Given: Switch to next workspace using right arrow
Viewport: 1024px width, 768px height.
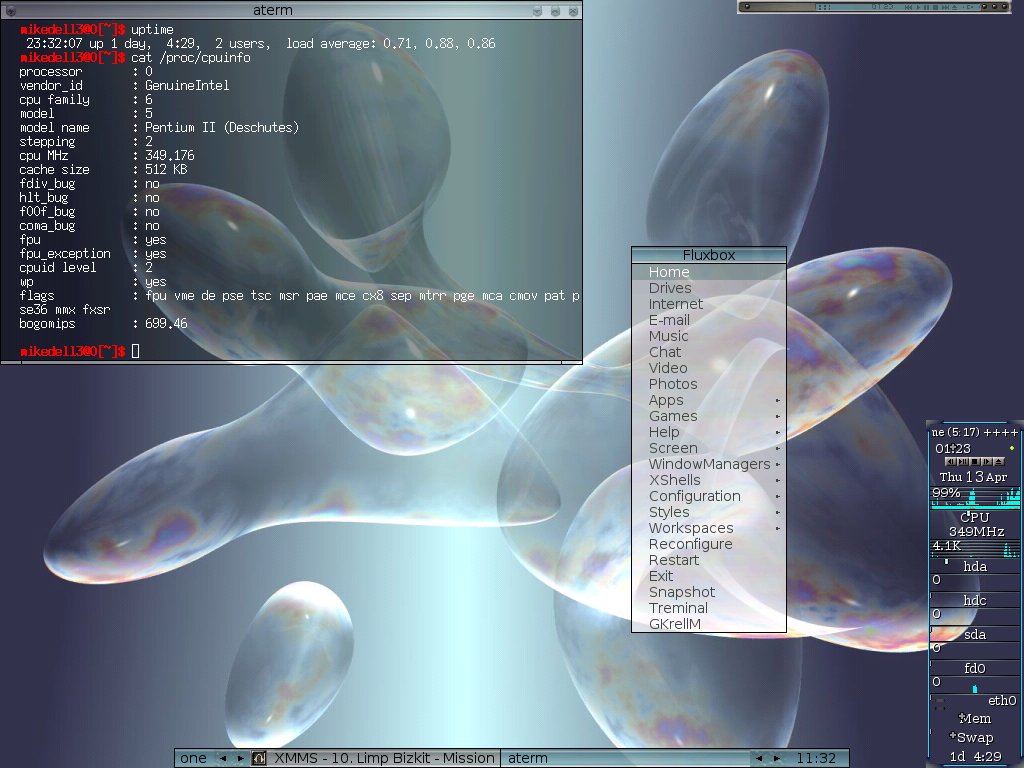Looking at the screenshot, I should click(x=239, y=758).
